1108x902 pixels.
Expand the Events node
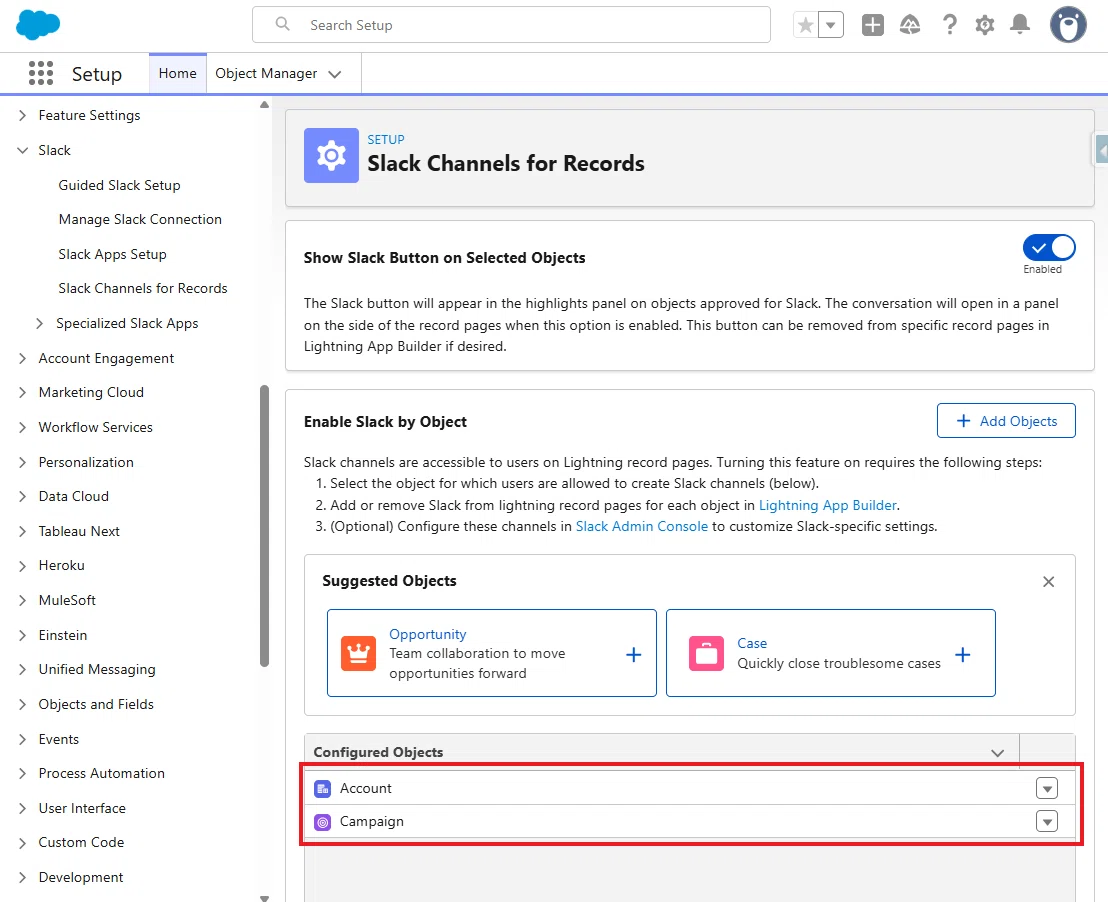23,739
